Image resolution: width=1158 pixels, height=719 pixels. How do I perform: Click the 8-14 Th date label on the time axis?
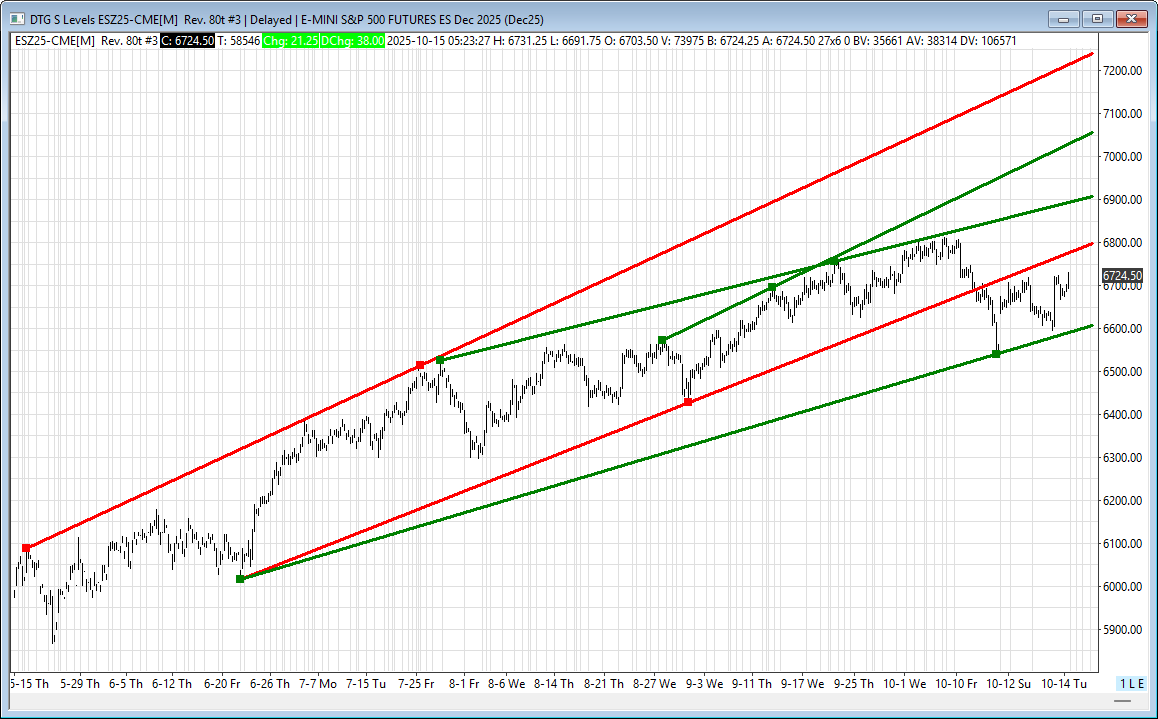(x=553, y=684)
